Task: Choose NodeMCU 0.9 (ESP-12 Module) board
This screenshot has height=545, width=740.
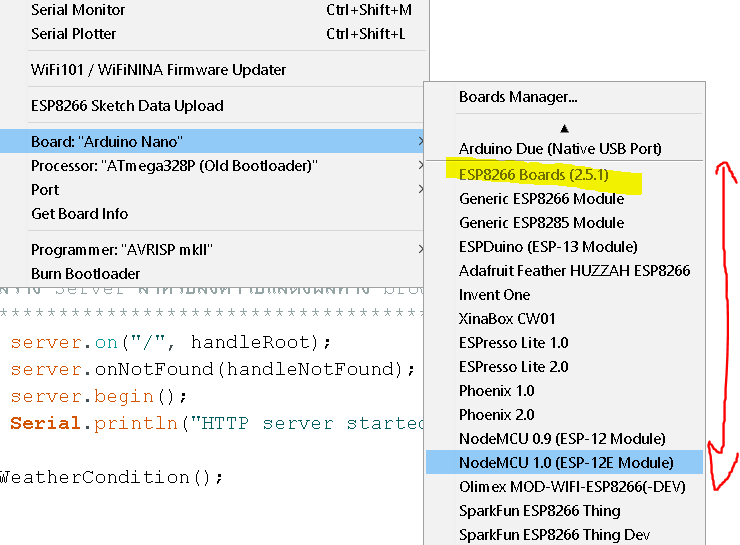Action: point(564,439)
